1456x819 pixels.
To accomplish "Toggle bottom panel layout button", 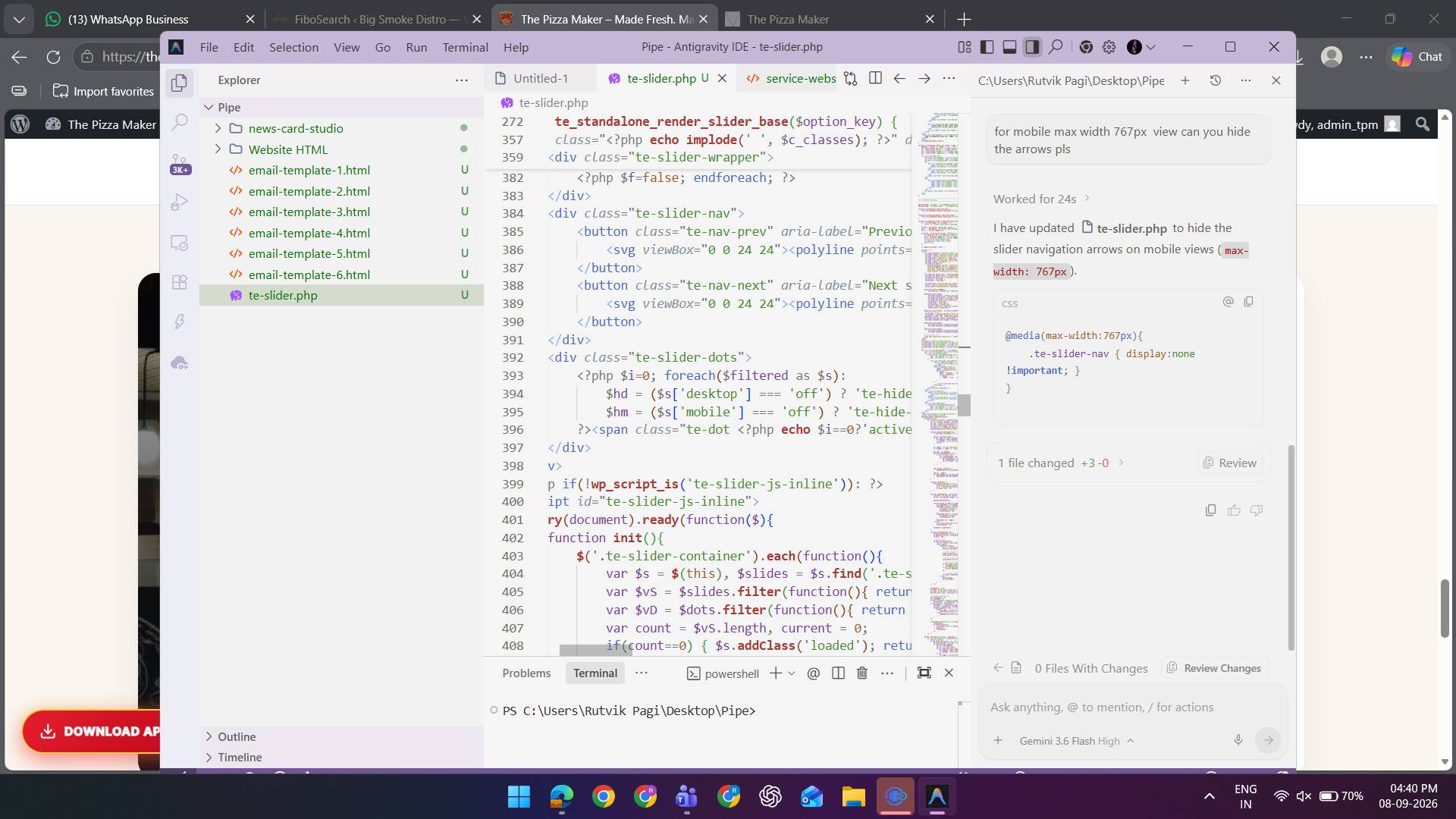I will [1009, 47].
